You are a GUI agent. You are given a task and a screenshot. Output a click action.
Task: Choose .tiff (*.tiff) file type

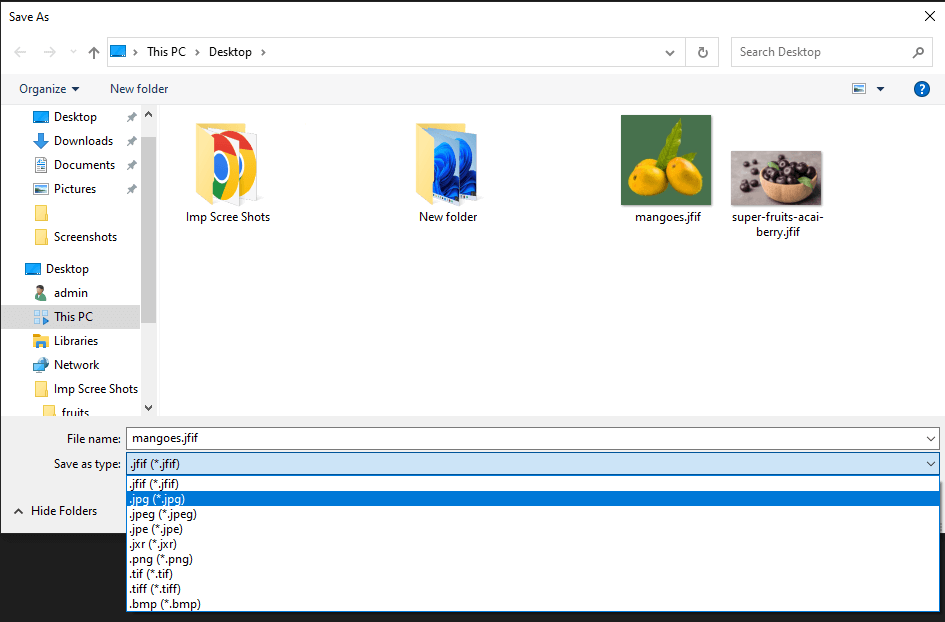point(533,589)
